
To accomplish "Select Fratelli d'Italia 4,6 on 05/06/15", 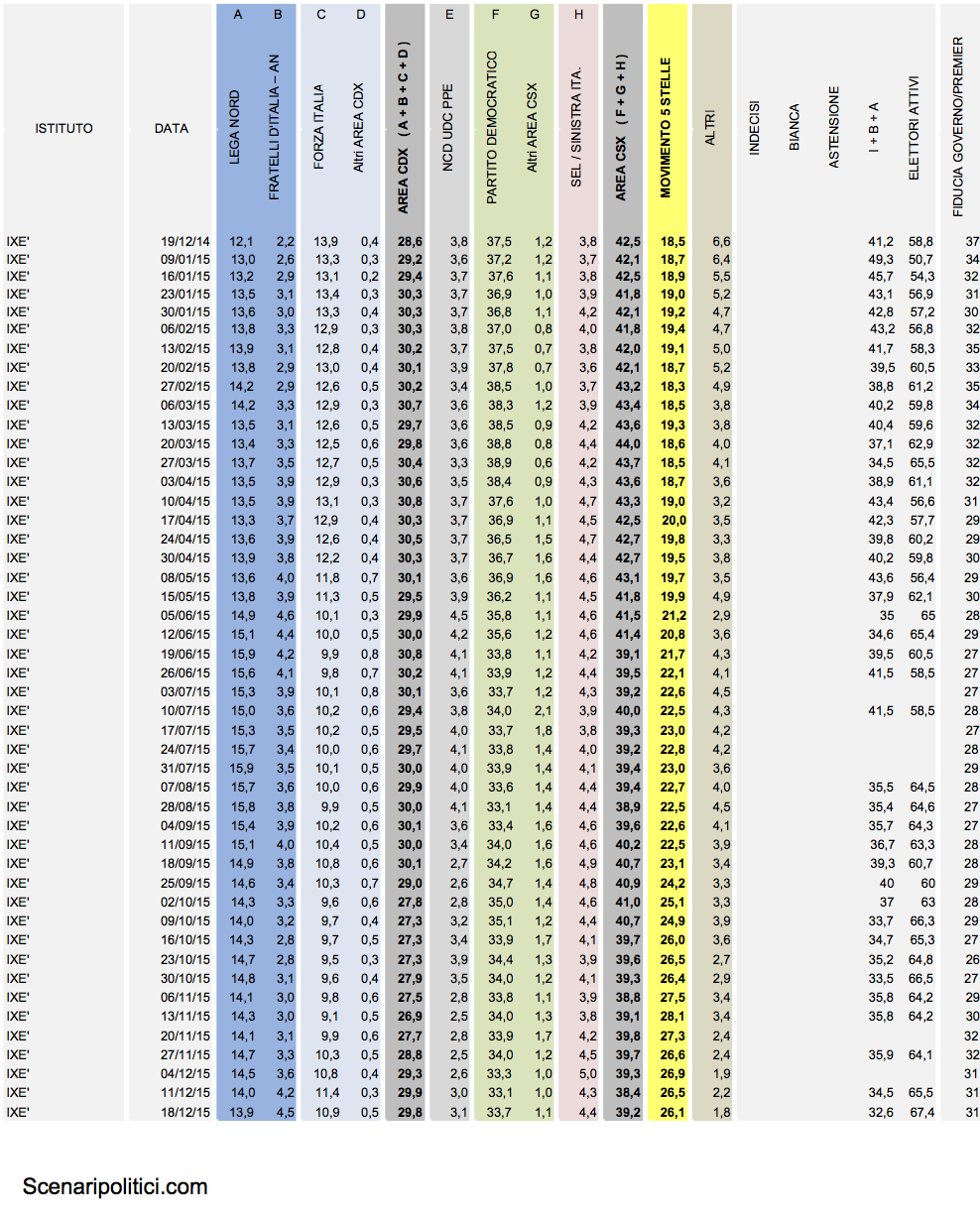I will [285, 615].
